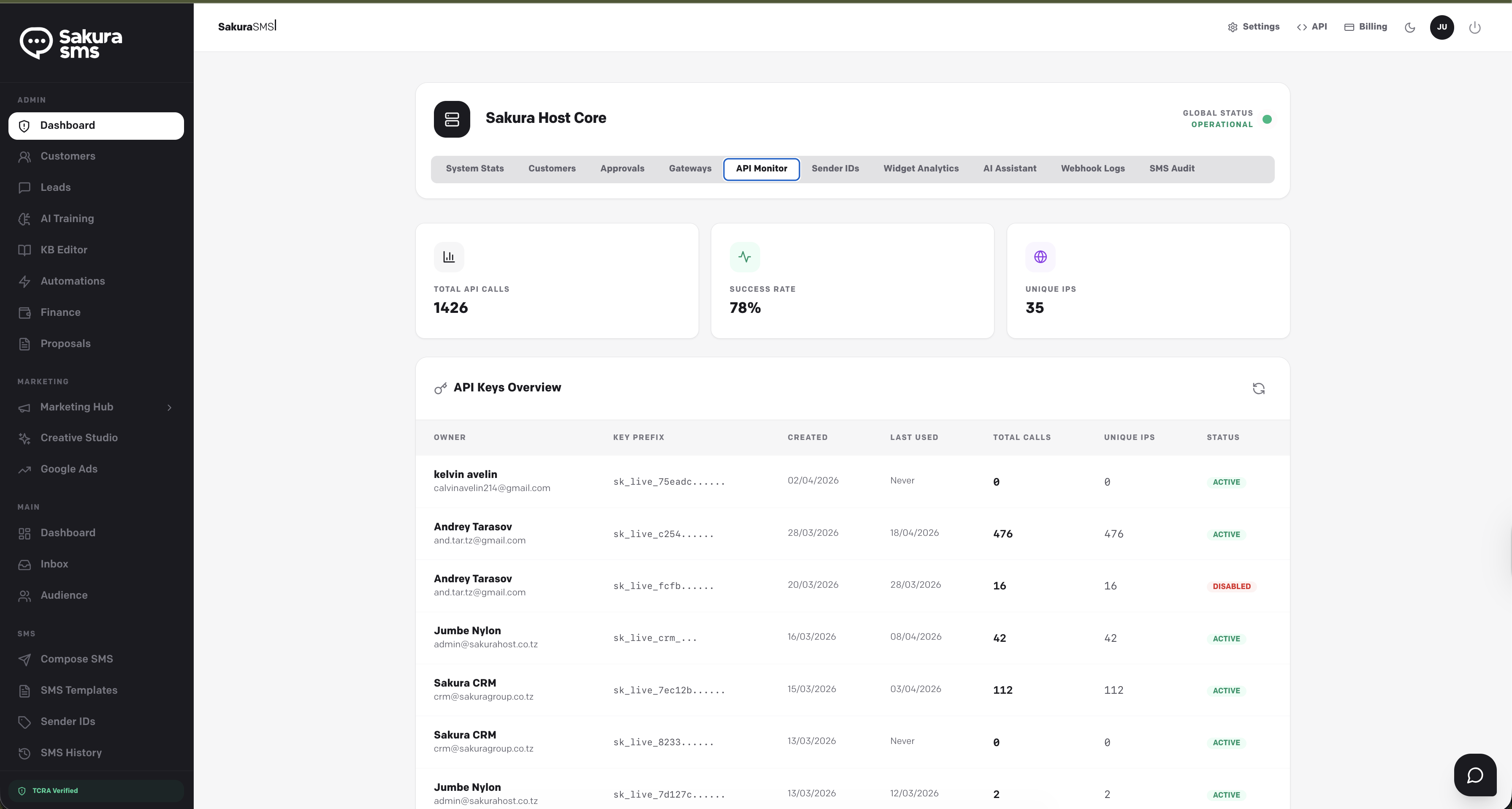Click key prefix sk_live_7ec12b

click(669, 690)
